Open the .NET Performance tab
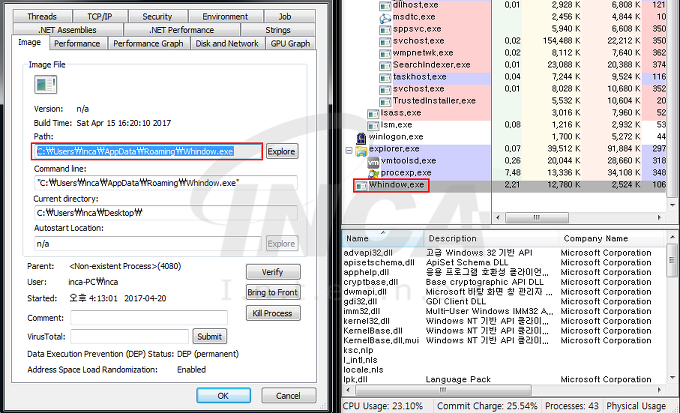 coord(182,30)
